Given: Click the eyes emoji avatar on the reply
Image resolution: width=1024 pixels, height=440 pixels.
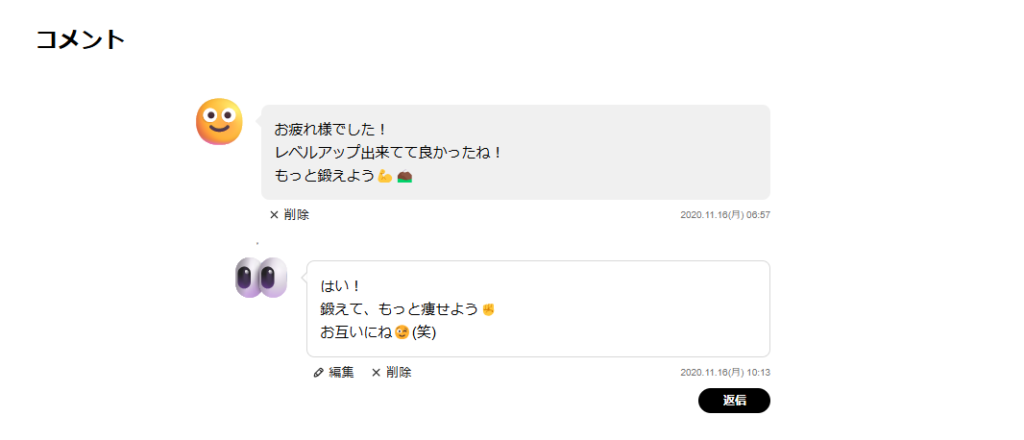Looking at the screenshot, I should [261, 277].
